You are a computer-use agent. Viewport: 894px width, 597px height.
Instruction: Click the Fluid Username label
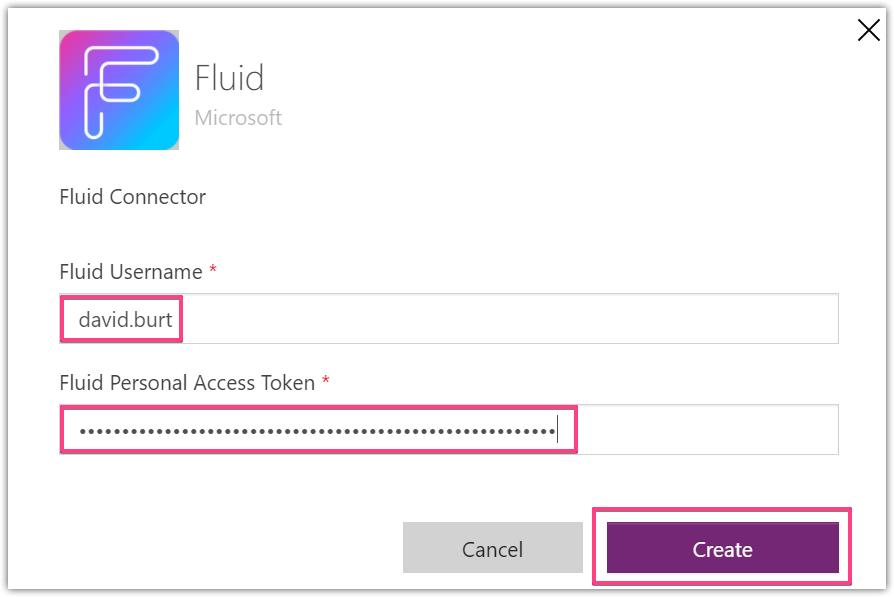tap(131, 272)
